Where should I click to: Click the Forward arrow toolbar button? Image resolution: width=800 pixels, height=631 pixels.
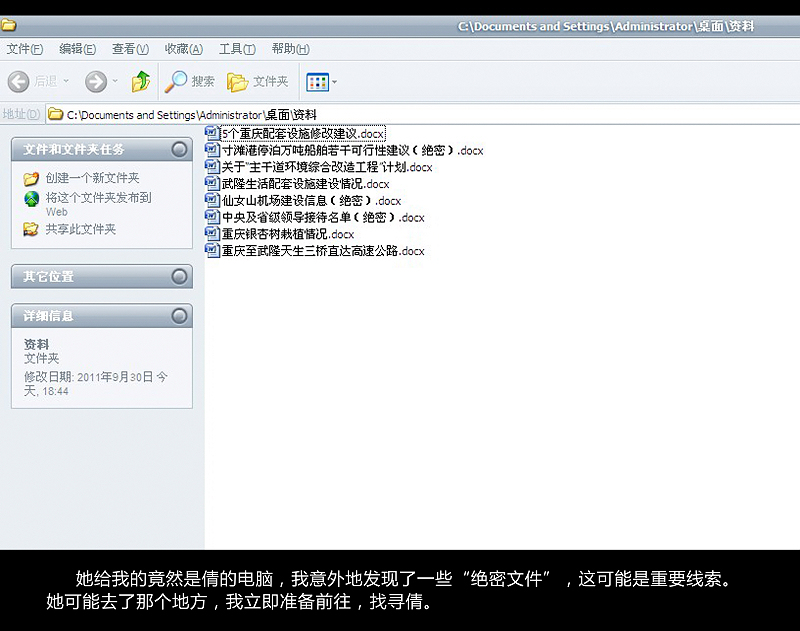pos(96,81)
